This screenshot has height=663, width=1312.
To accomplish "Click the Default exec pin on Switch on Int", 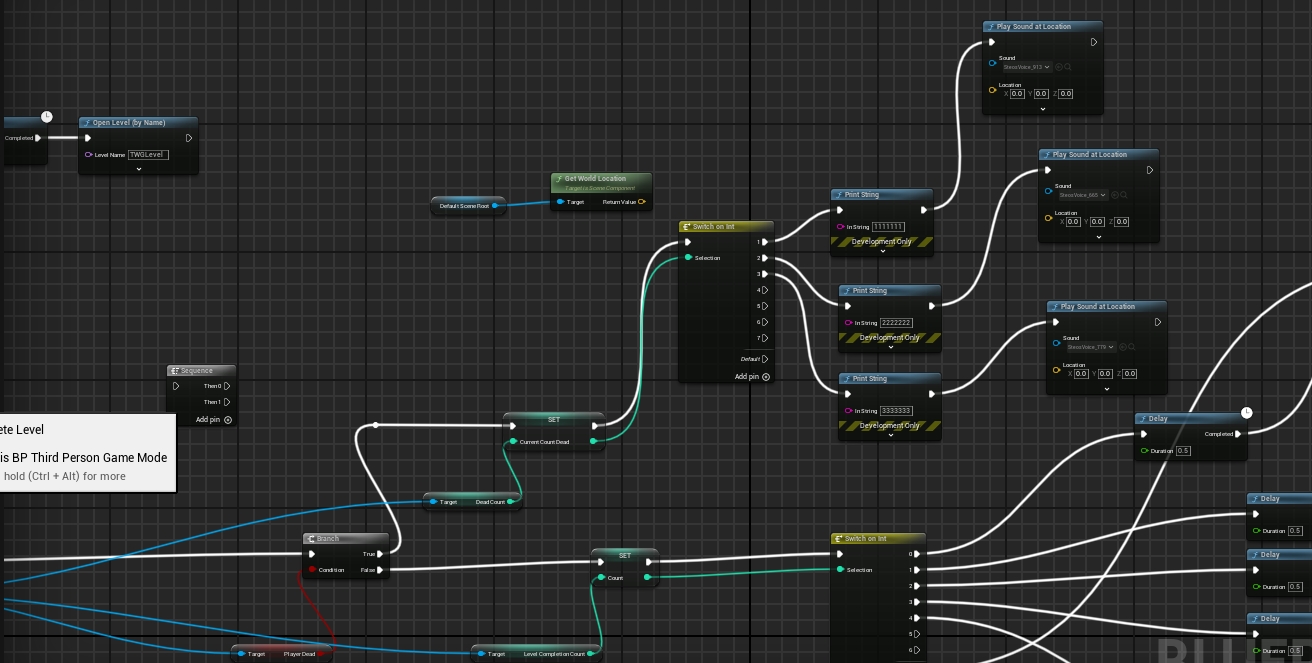I will tap(765, 359).
